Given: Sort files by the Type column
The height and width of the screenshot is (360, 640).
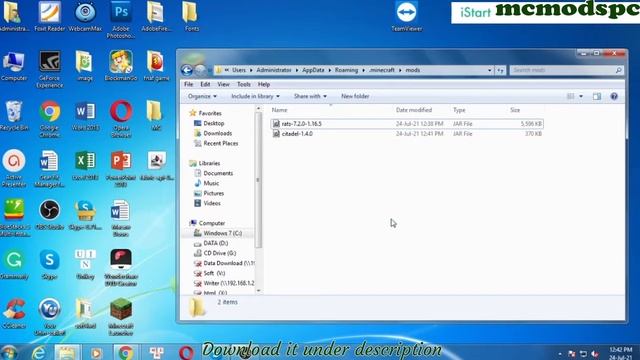Looking at the screenshot, I should click(459, 110).
